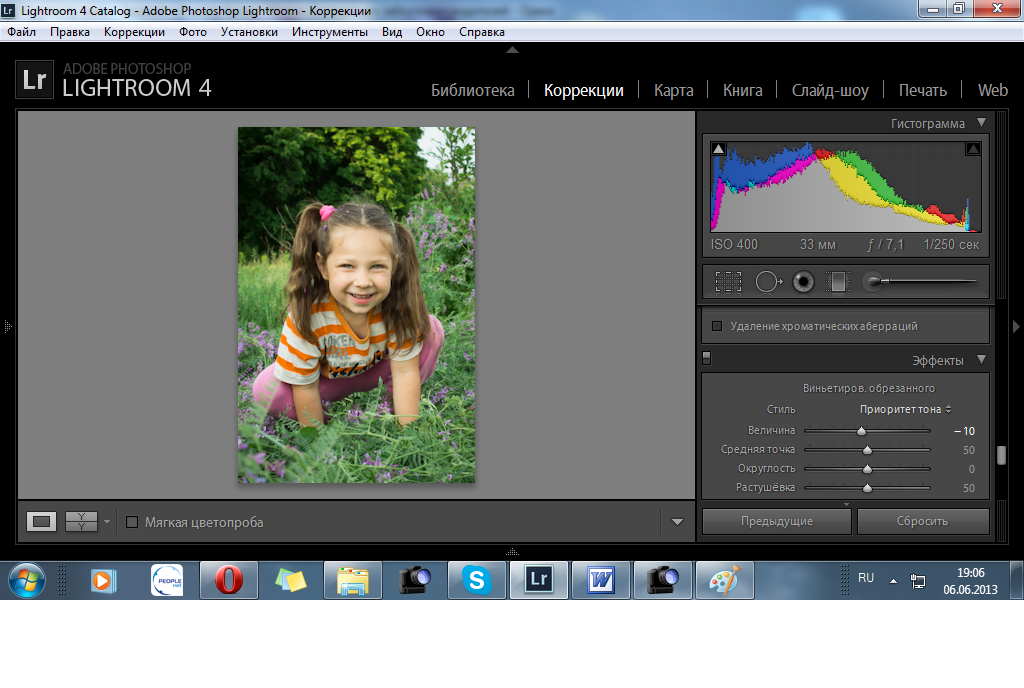This screenshot has width=1024, height=688.
Task: Select the Crop Overlay tool
Action: point(728,283)
